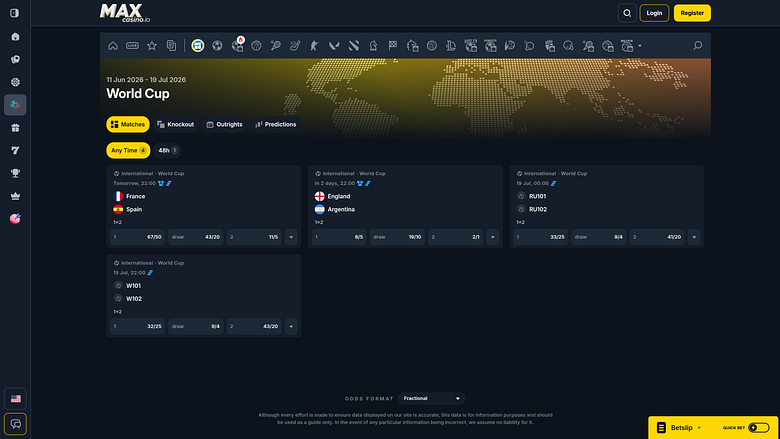This screenshot has width=780, height=439.
Task: Select the Any Time filter
Action: point(128,150)
